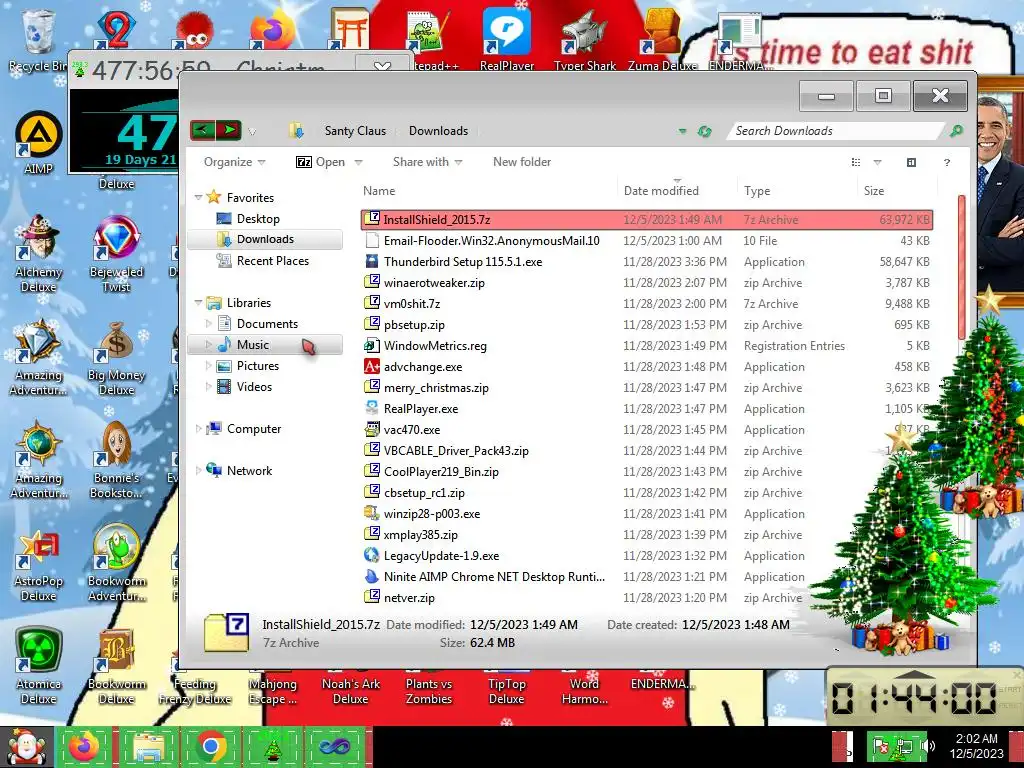Collapse the Favorites tree section
The image size is (1024, 768).
(x=199, y=197)
